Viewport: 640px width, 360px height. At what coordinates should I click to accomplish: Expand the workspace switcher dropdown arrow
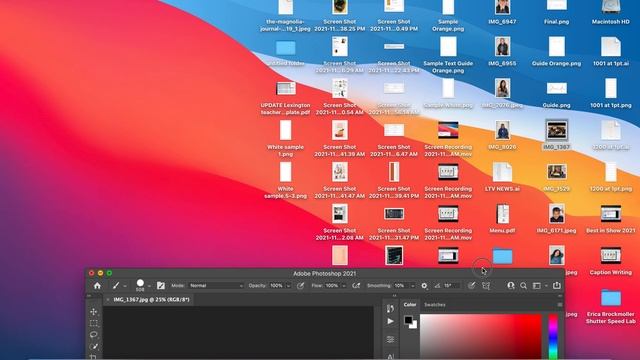click(546, 286)
